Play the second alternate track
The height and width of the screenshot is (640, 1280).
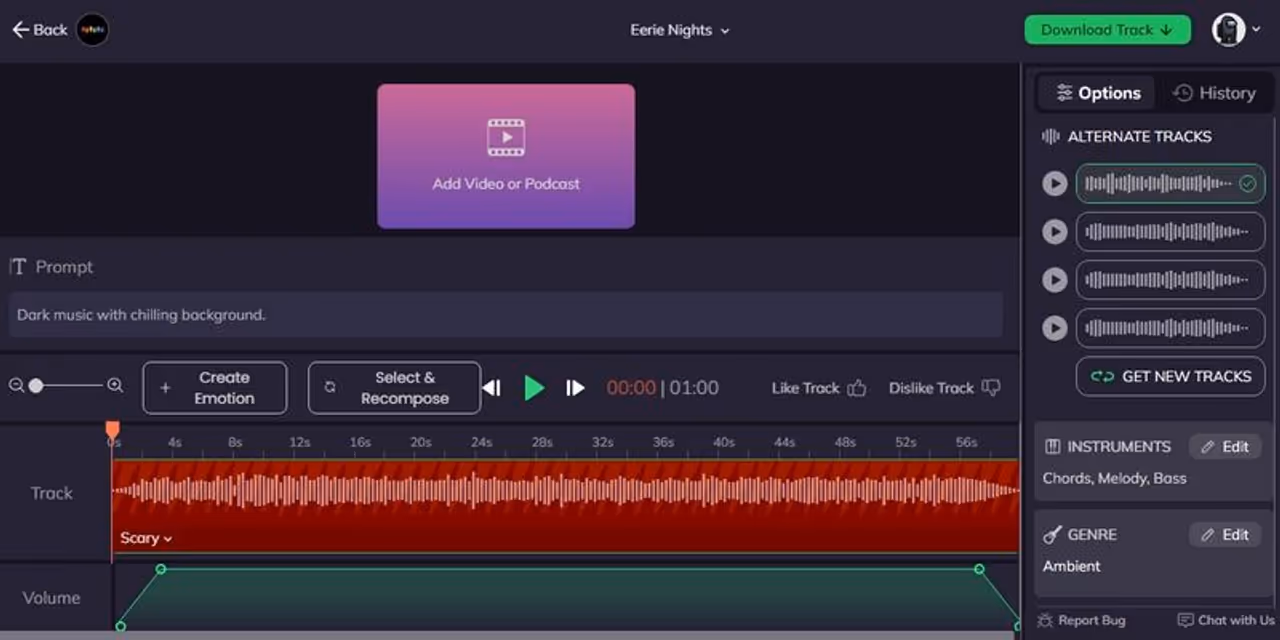point(1054,232)
